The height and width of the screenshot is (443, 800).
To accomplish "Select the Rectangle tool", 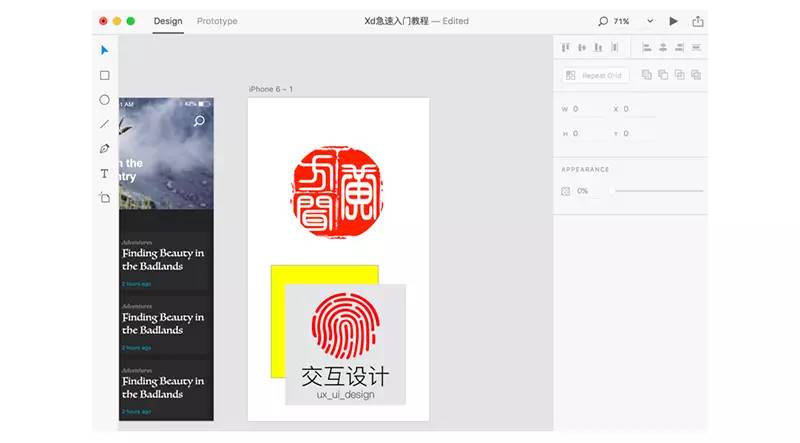I will 104,75.
